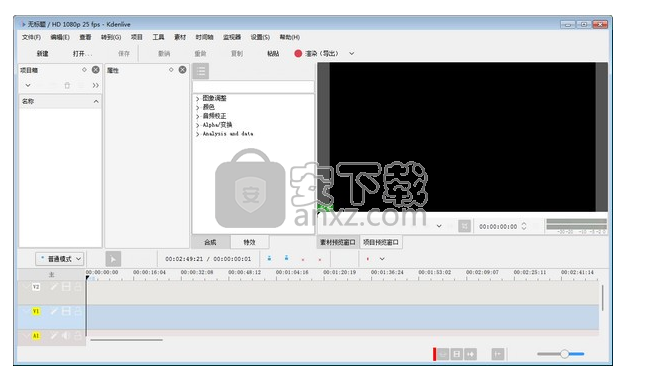Expand the Alpha/变换 effects category
Viewport: 647px width, 379px height.
[197, 125]
